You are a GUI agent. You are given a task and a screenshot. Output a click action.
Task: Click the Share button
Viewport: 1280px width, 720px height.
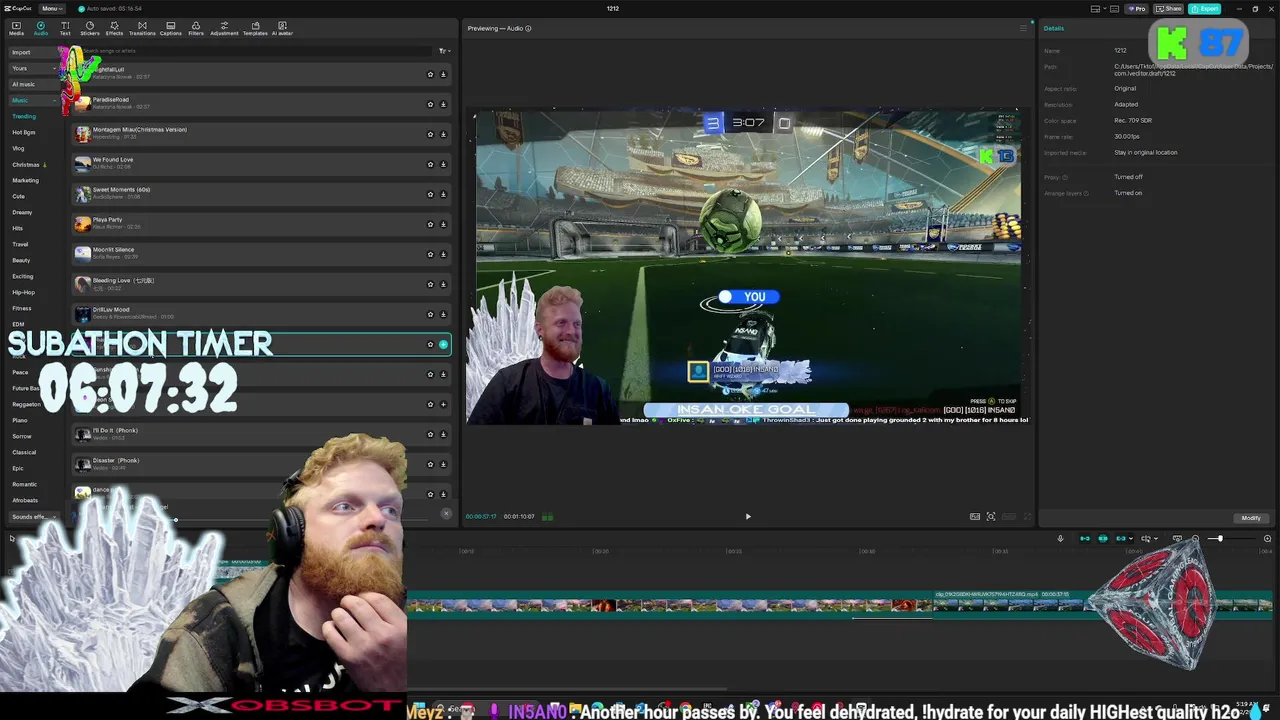pyautogui.click(x=1170, y=9)
